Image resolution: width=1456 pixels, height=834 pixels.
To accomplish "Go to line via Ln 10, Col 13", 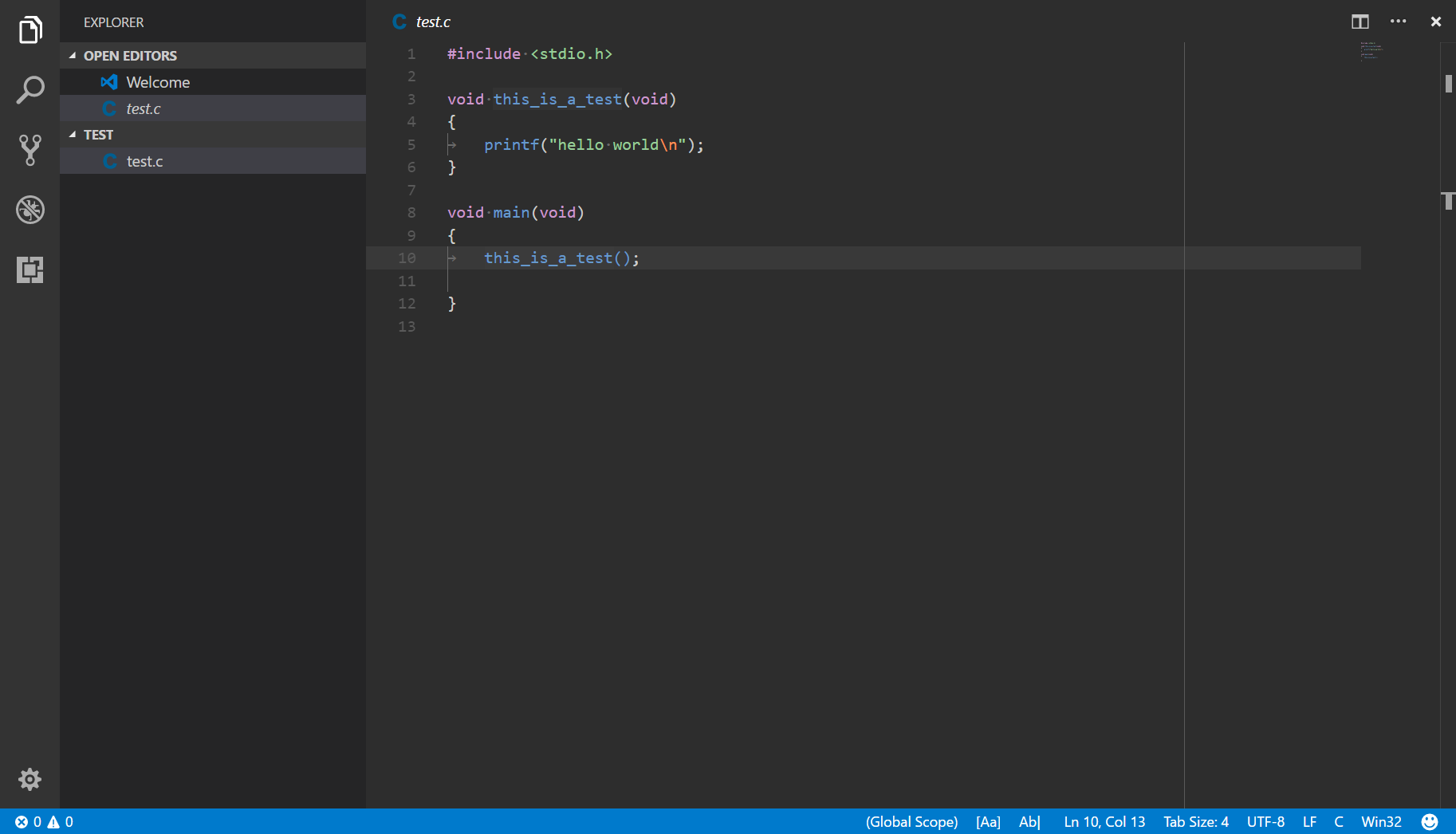I will [x=1104, y=822].
